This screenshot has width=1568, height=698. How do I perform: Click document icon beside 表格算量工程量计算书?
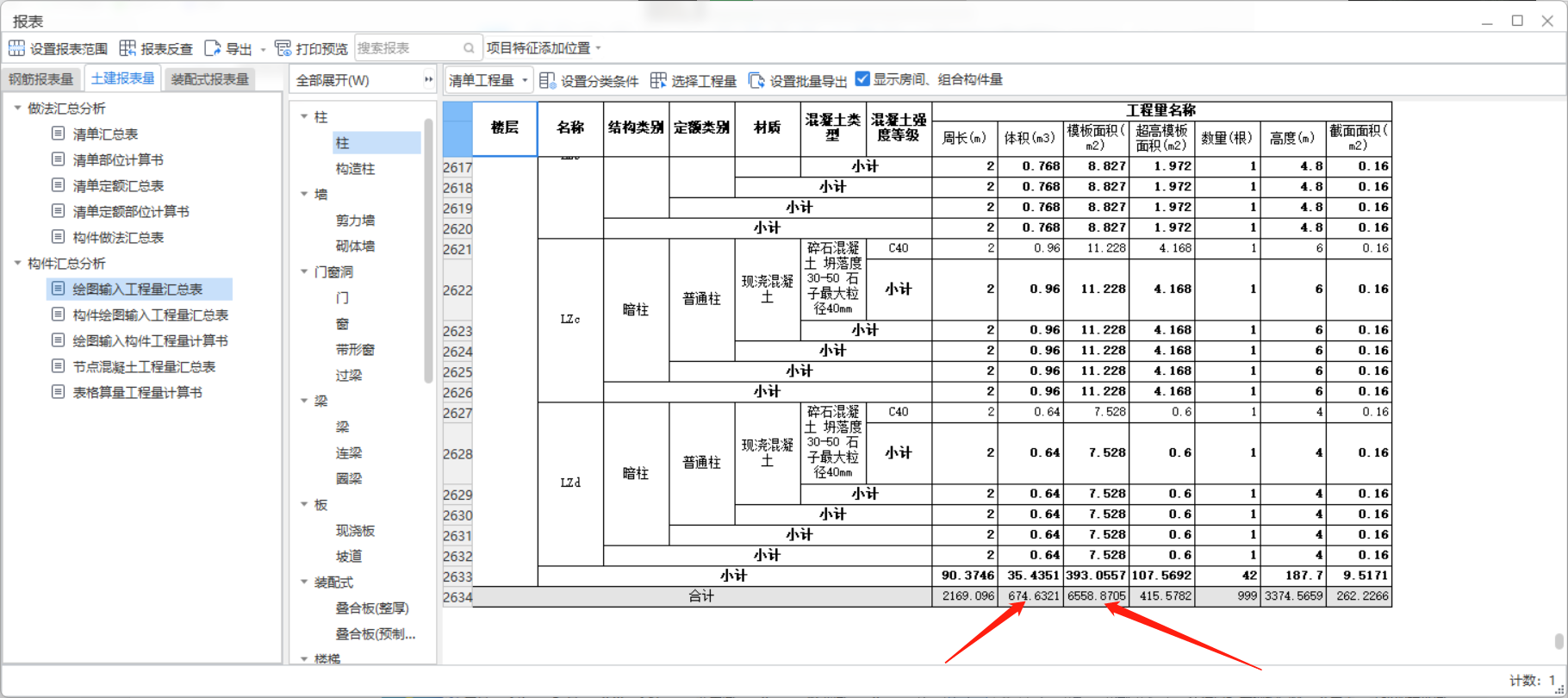tap(58, 392)
